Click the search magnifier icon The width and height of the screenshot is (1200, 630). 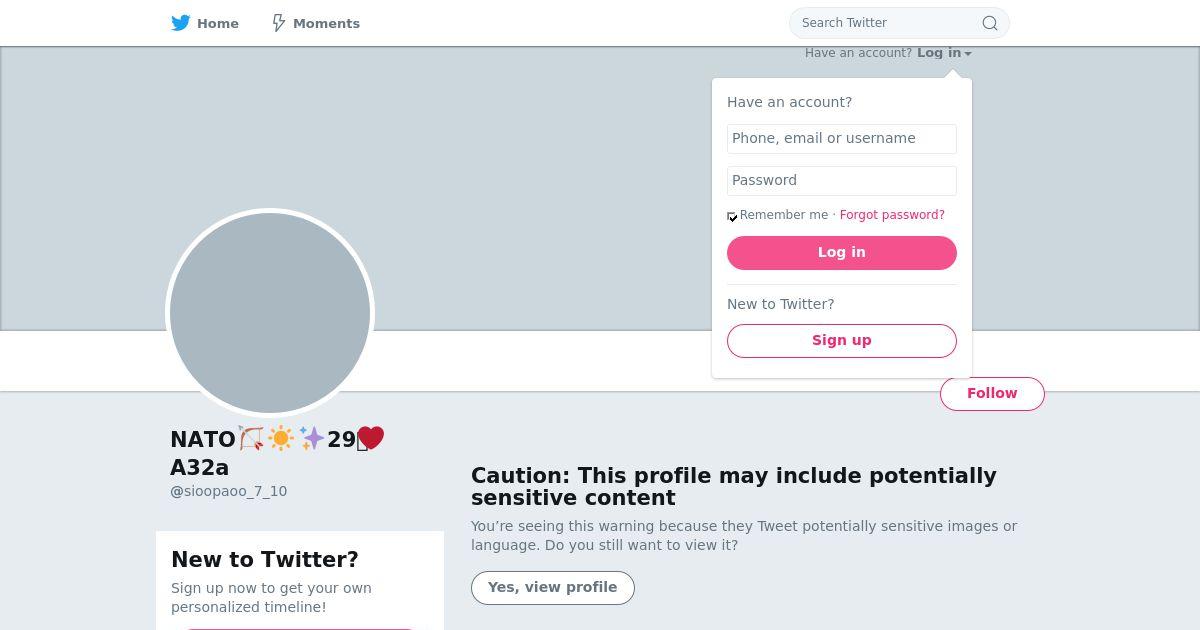pos(989,23)
